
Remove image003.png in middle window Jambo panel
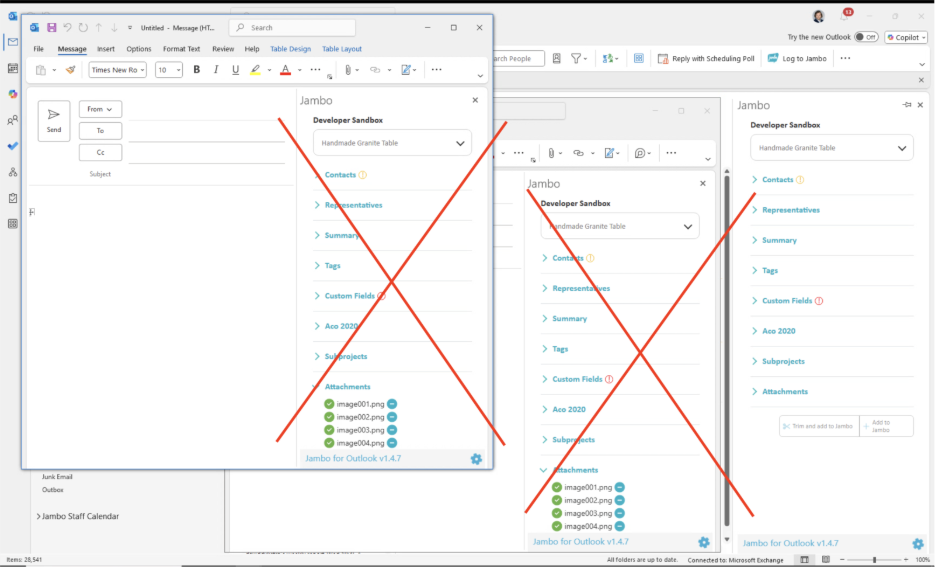(620, 513)
